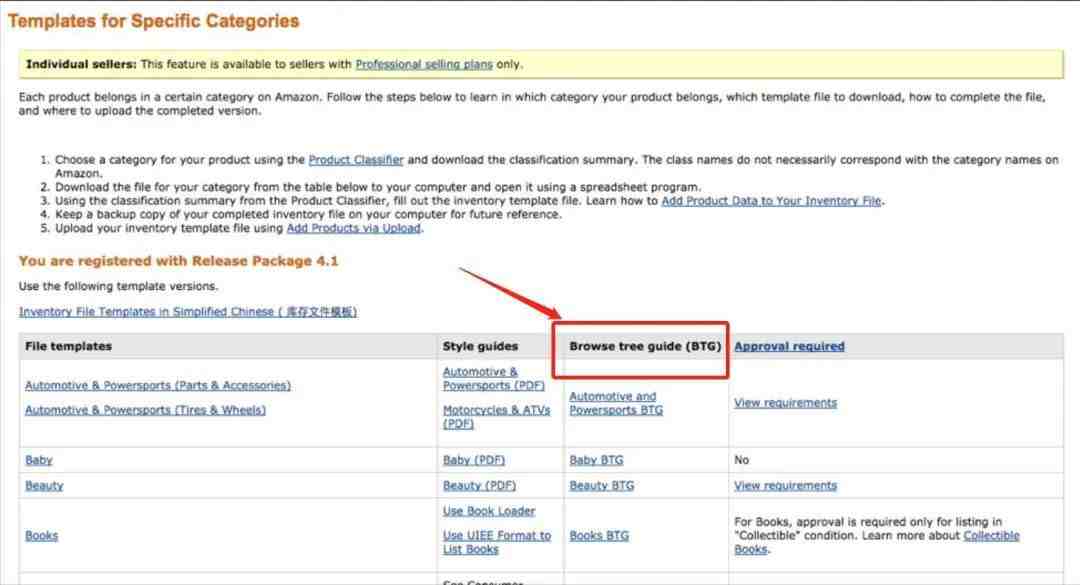The height and width of the screenshot is (585, 1080).
Task: Open the Baby BTG link
Action: pos(596,460)
